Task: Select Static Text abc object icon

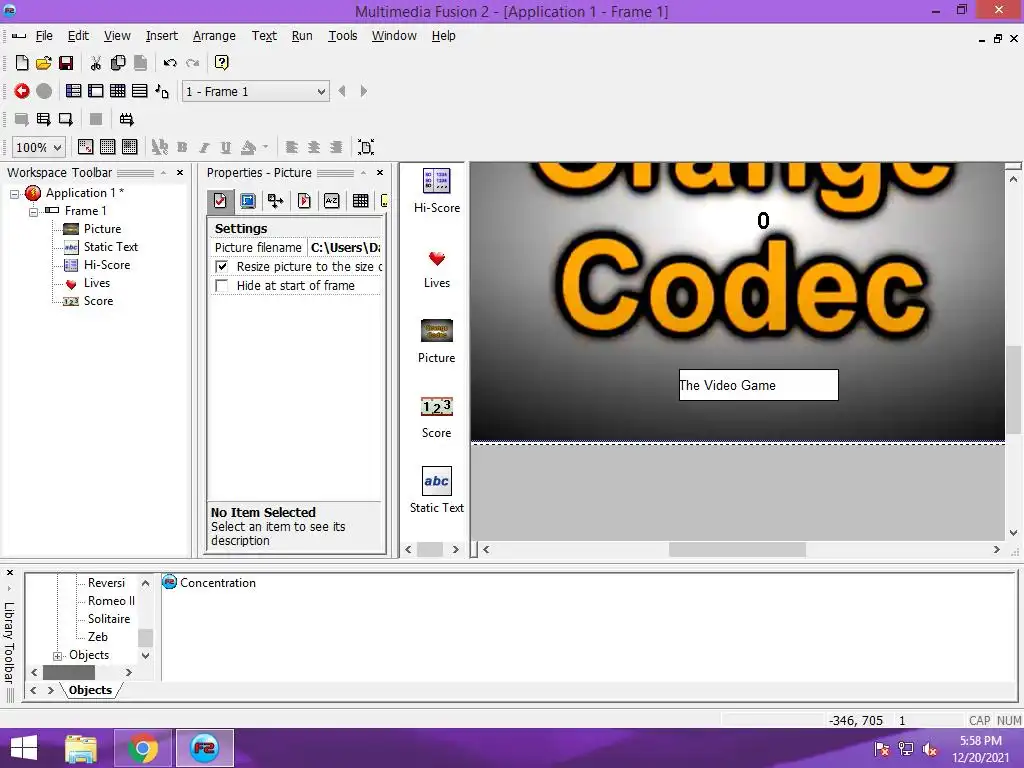Action: tap(436, 482)
